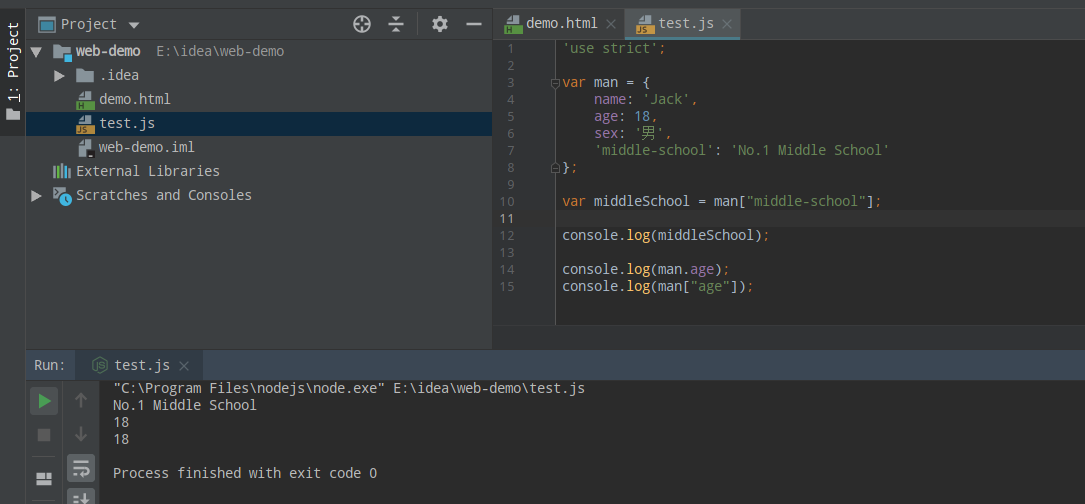Click 'Jack' name value in code
The height and width of the screenshot is (504, 1085).
point(666,100)
